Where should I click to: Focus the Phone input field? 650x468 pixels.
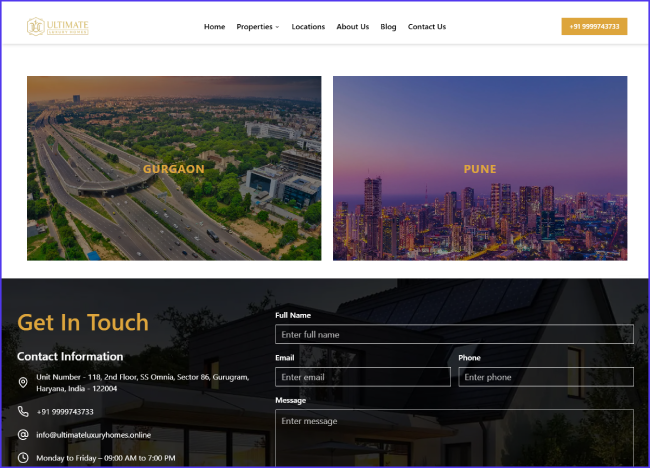(546, 377)
